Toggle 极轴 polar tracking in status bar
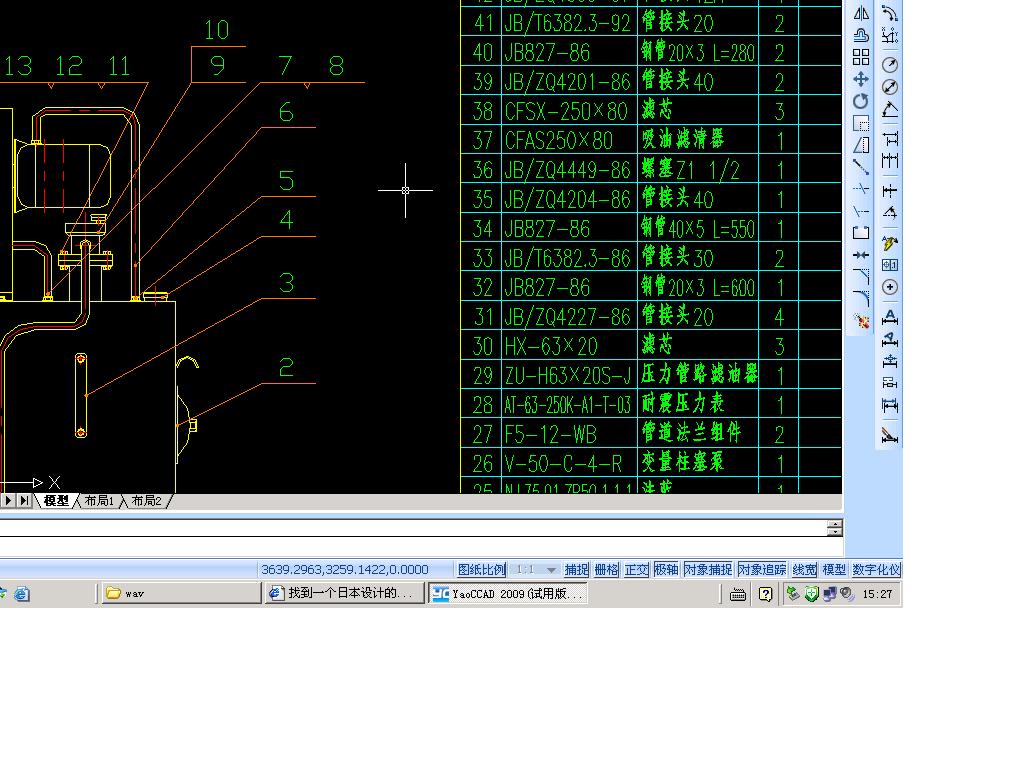 pyautogui.click(x=666, y=569)
